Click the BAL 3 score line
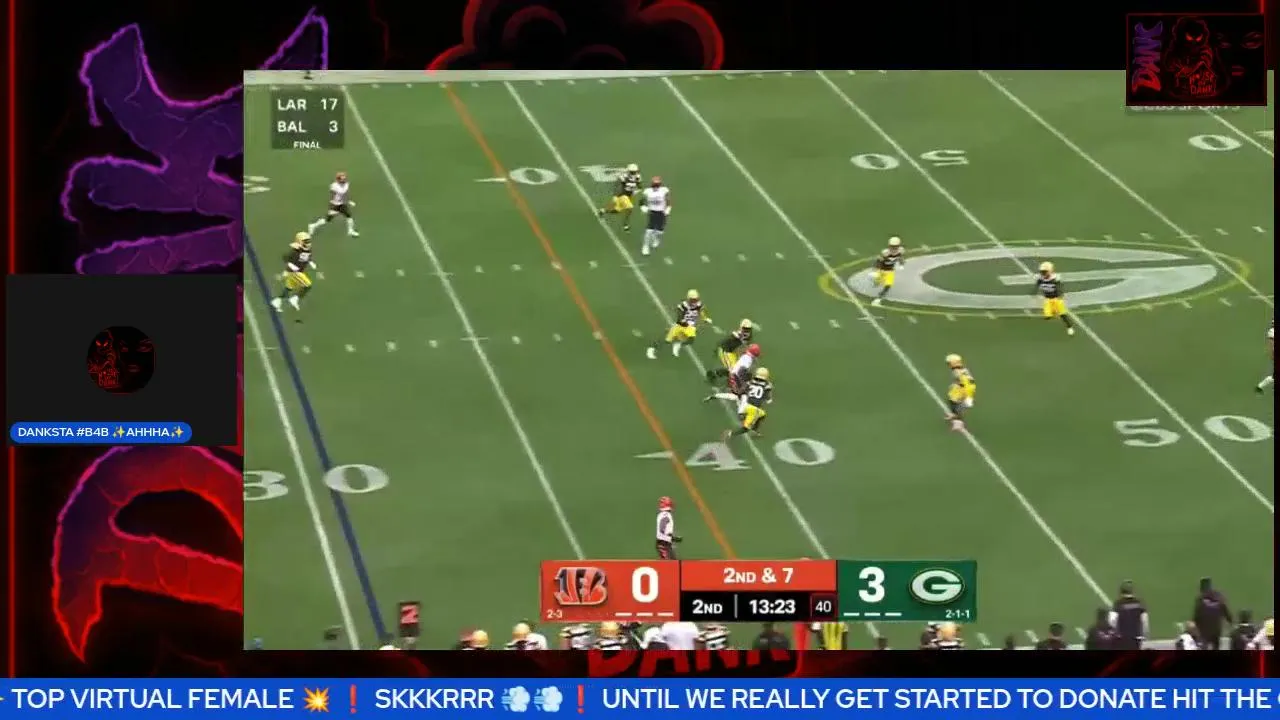1280x720 pixels. tap(307, 127)
